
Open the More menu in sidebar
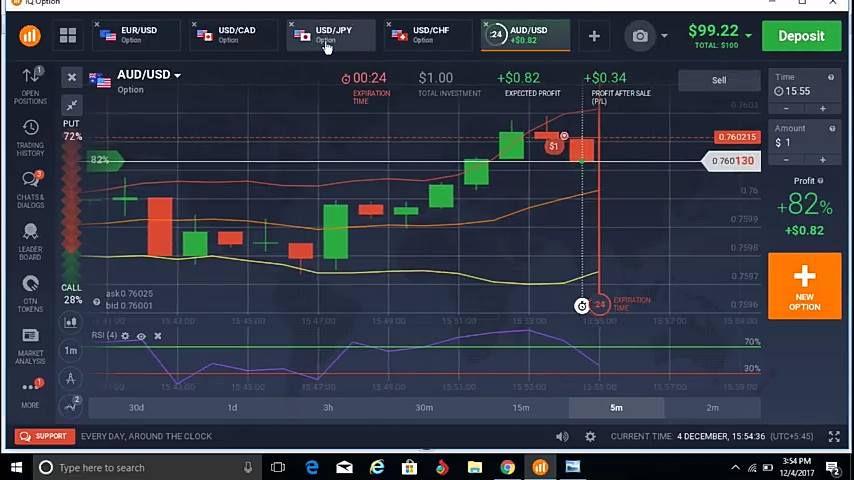pyautogui.click(x=30, y=393)
